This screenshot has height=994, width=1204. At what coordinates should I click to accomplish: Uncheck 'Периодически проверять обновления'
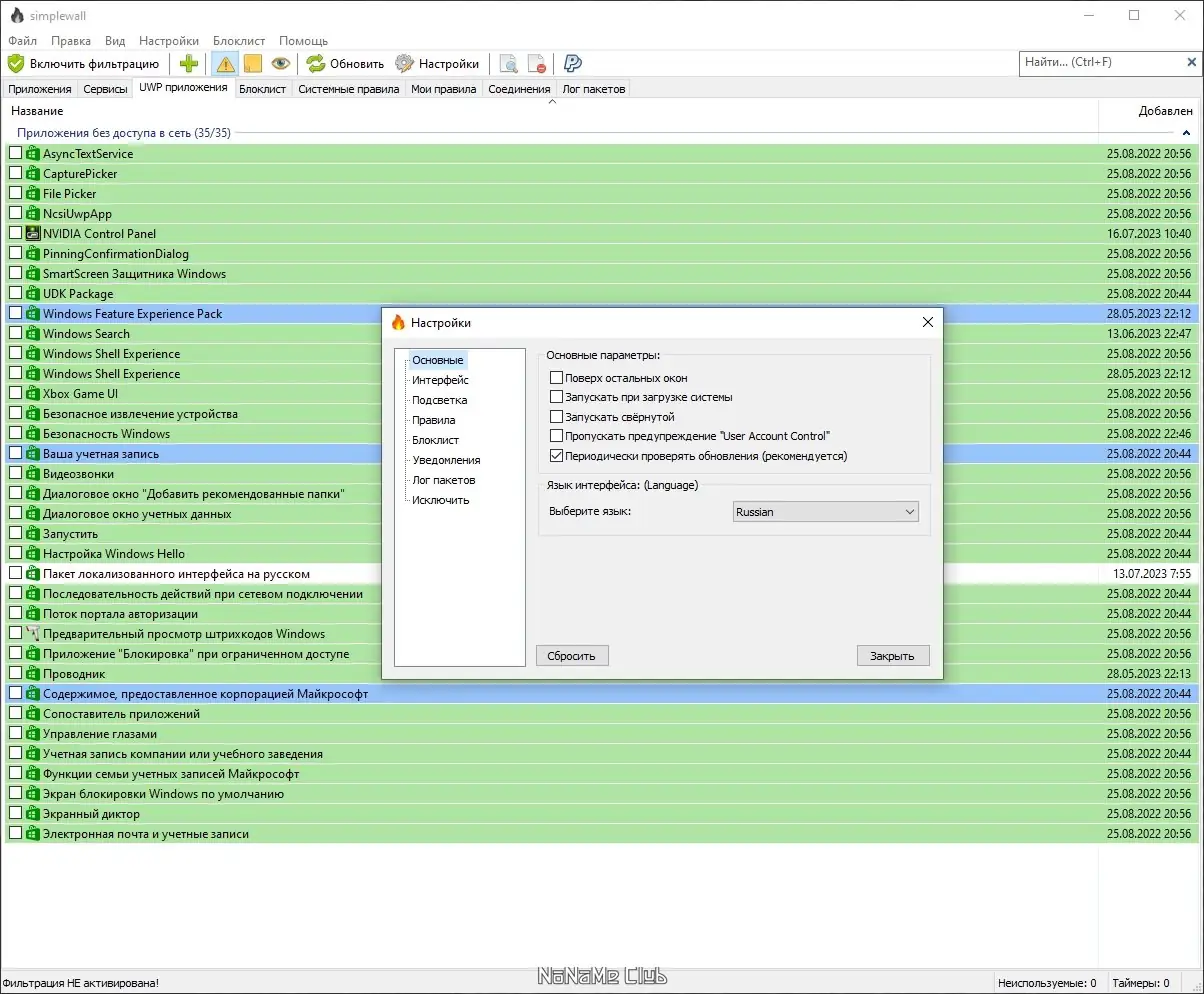pyautogui.click(x=556, y=455)
